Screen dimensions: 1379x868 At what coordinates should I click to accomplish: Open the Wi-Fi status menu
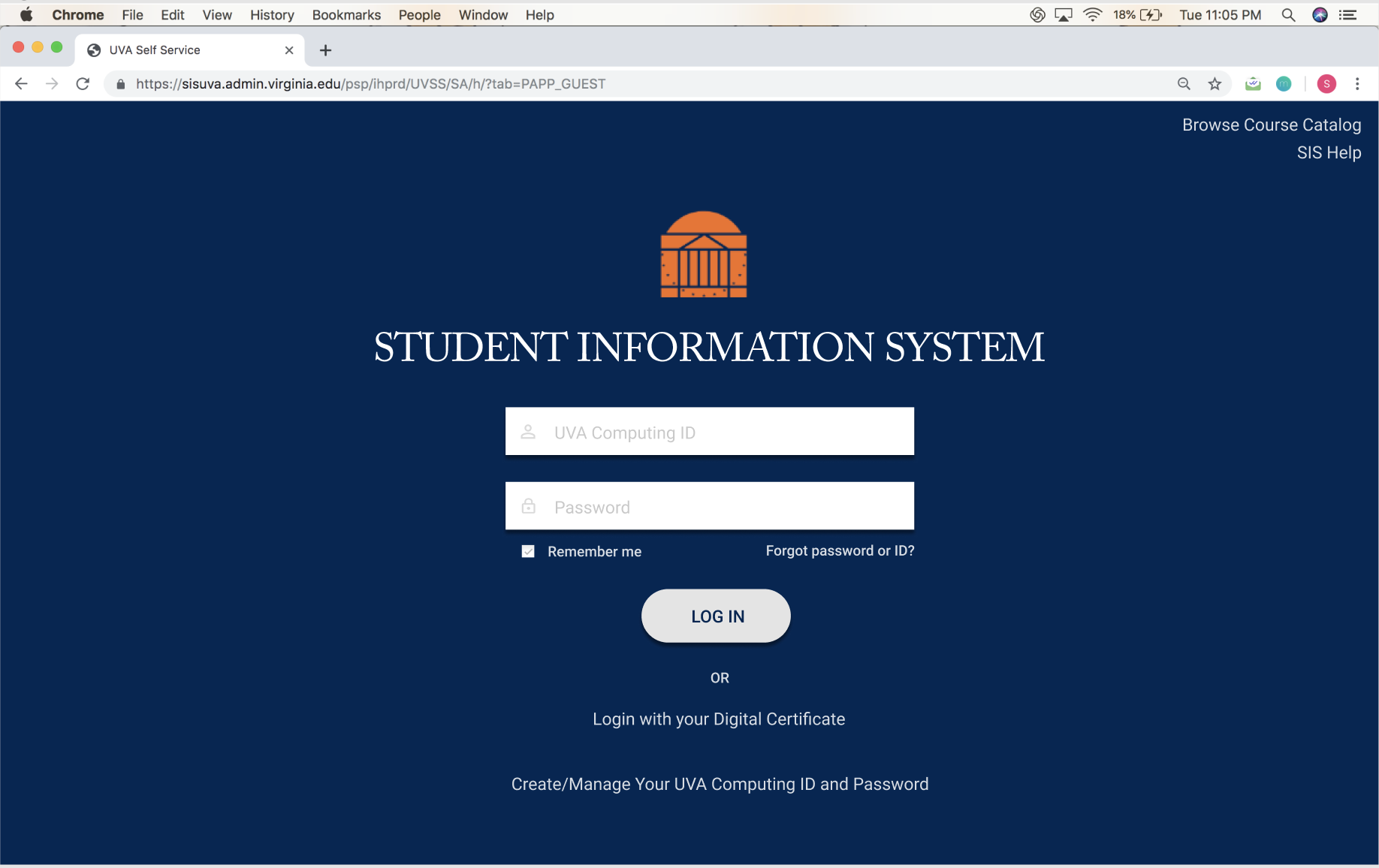[1093, 15]
